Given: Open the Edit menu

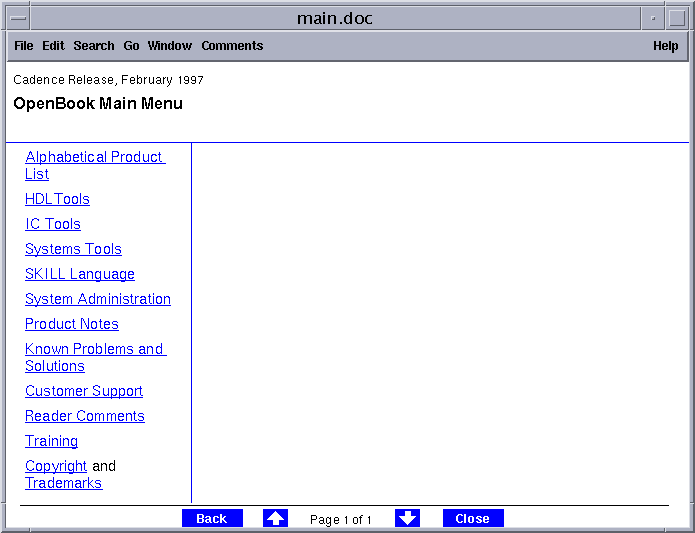Looking at the screenshot, I should click(x=53, y=46).
